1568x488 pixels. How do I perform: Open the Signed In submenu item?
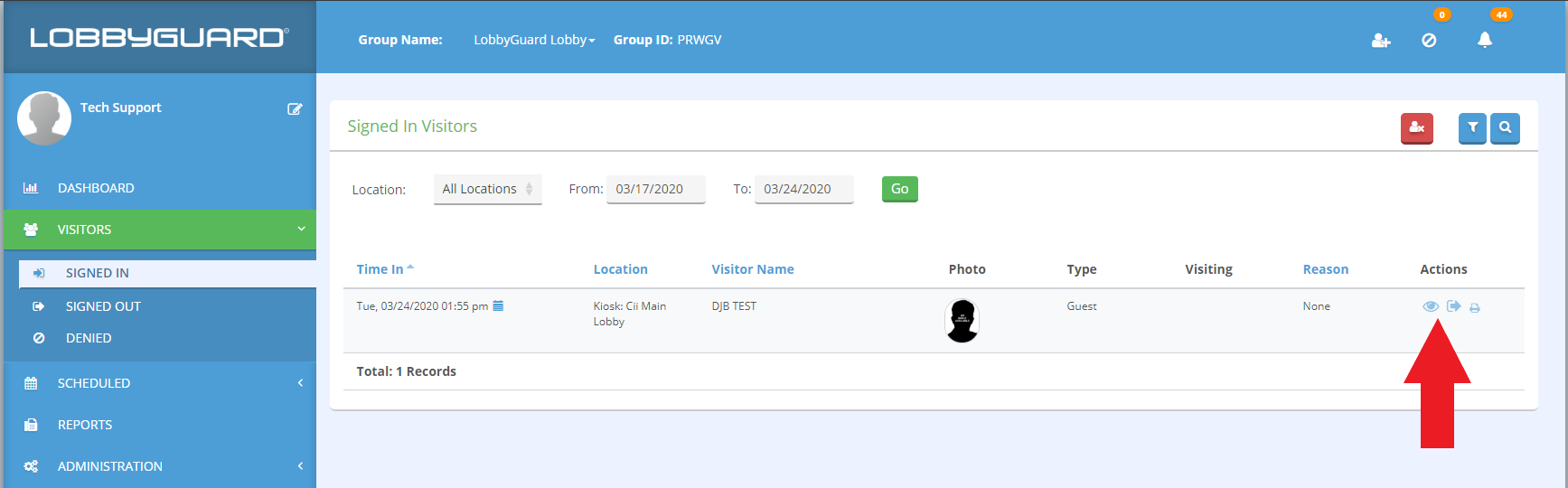click(x=168, y=273)
